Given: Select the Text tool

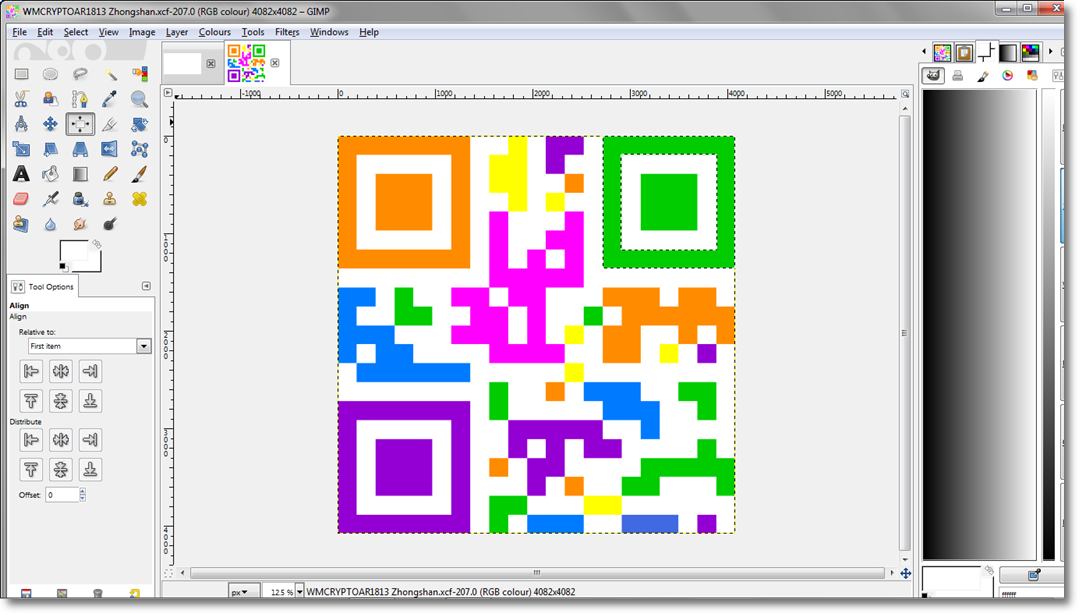Looking at the screenshot, I should 21,174.
